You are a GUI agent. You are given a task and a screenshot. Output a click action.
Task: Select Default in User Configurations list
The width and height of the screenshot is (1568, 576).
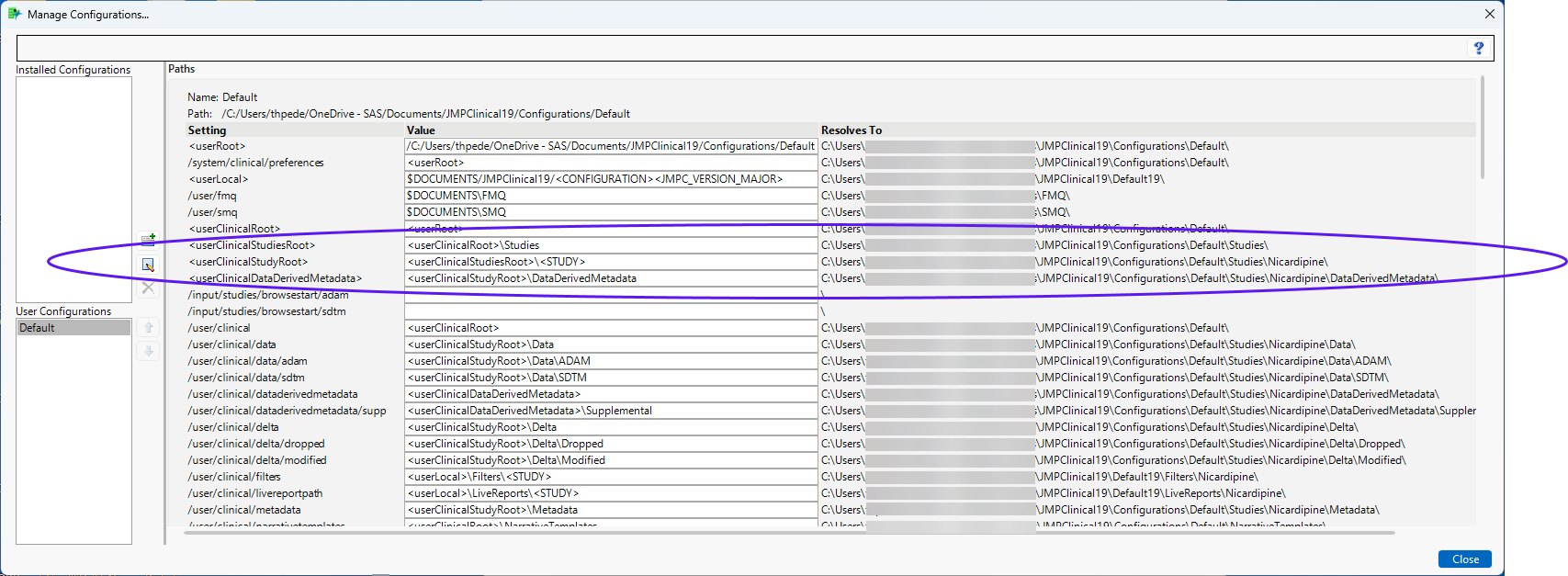[x=73, y=328]
